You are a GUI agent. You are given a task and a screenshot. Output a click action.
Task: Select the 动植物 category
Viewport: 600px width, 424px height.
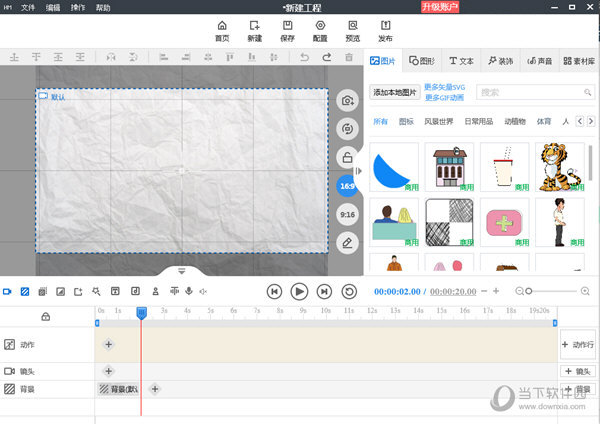515,122
